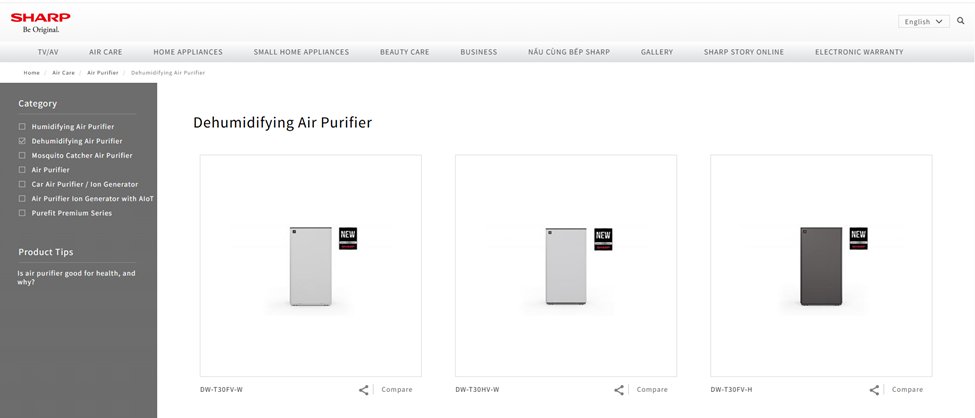975x418 pixels.
Task: Check Humidifying Air Purifier category
Action: click(22, 127)
